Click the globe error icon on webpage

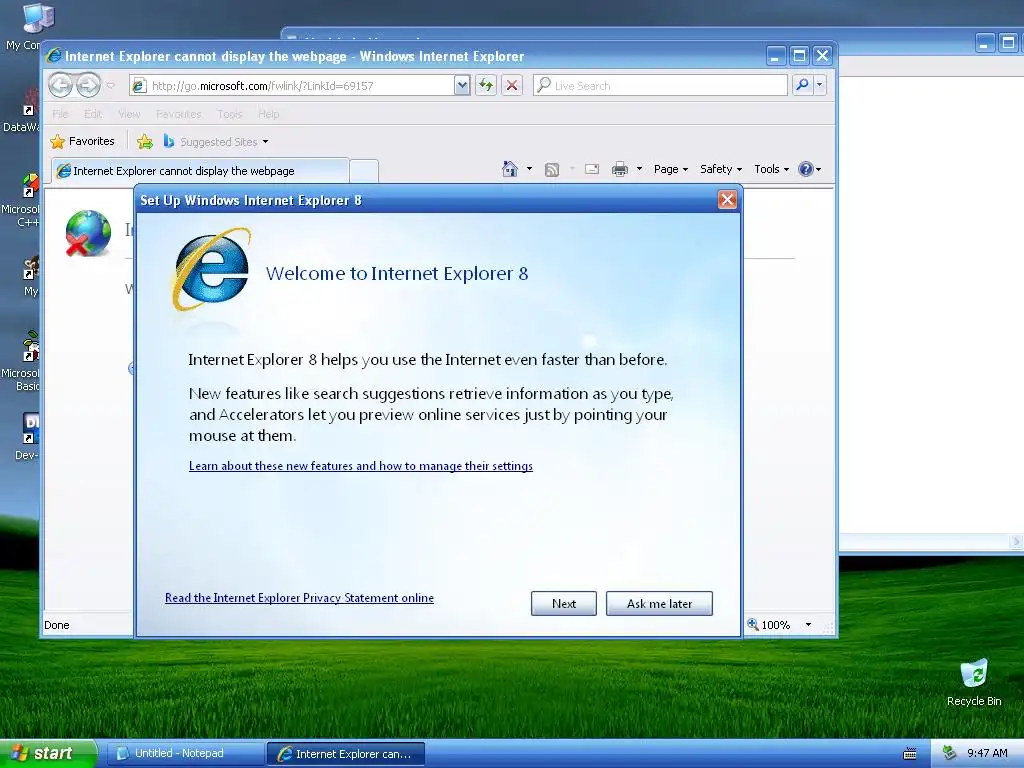tap(88, 233)
